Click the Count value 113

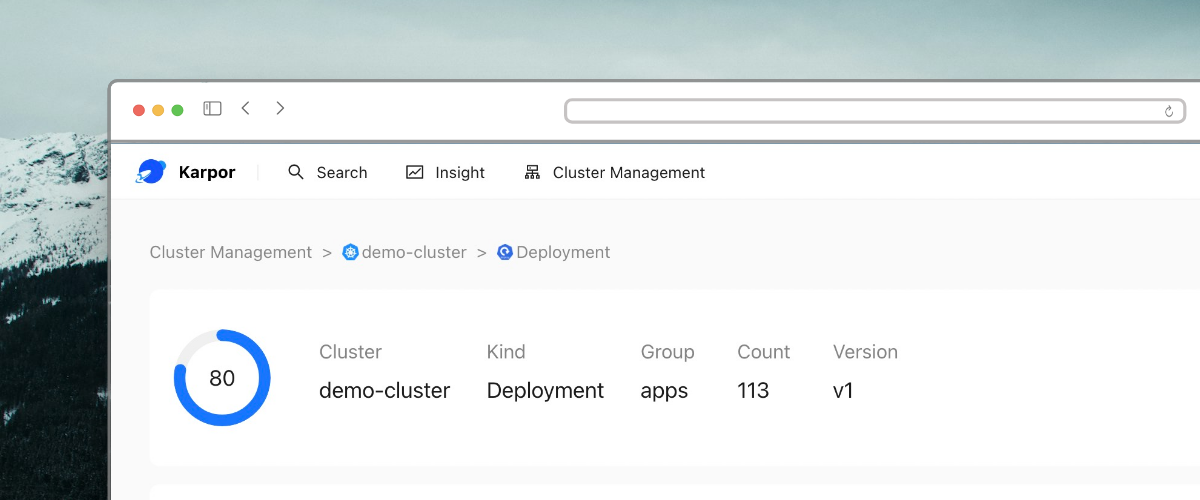coord(753,390)
